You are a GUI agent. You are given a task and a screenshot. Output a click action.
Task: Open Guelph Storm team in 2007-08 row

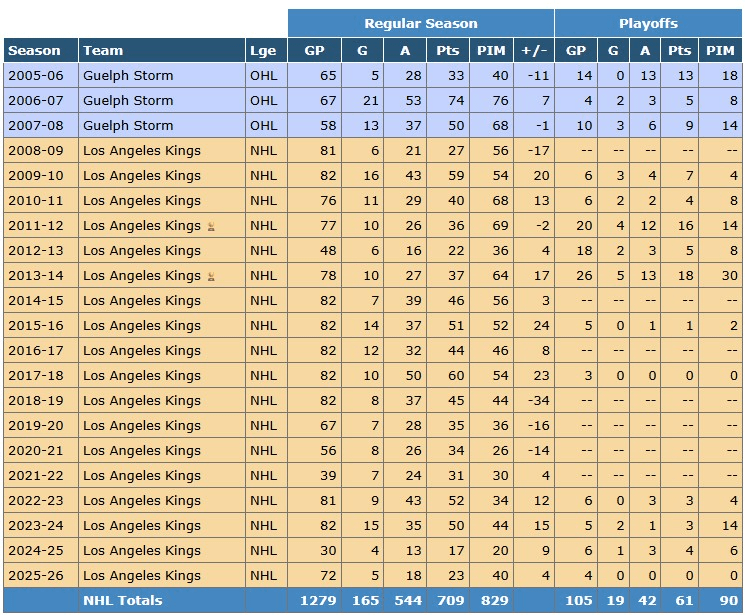[x=128, y=125]
